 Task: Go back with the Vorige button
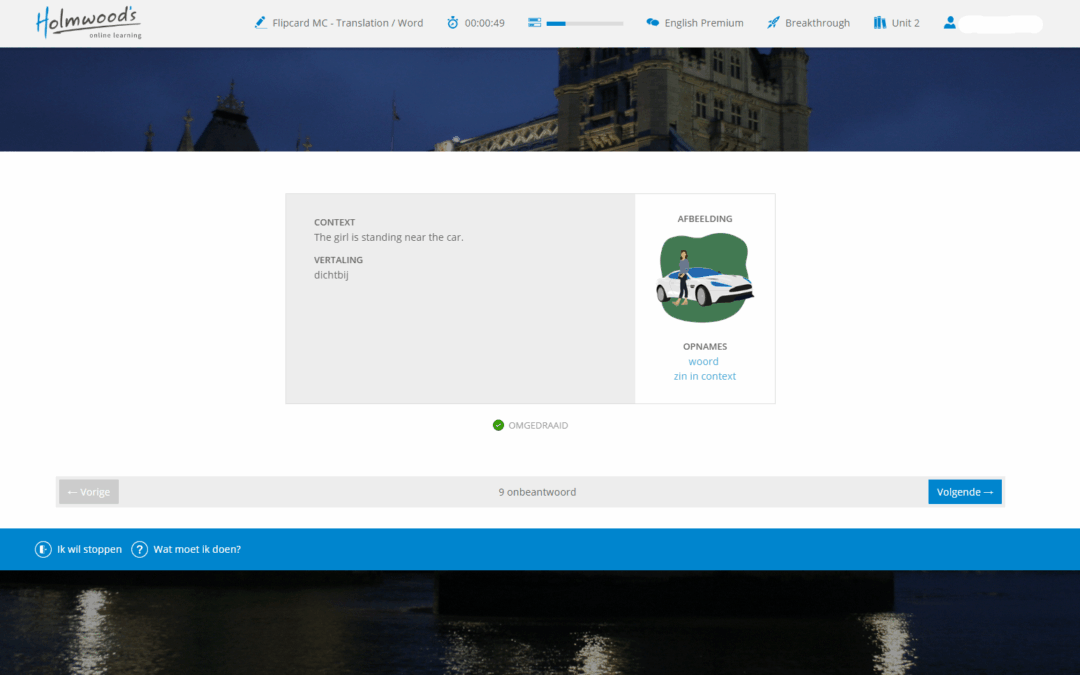coord(89,492)
